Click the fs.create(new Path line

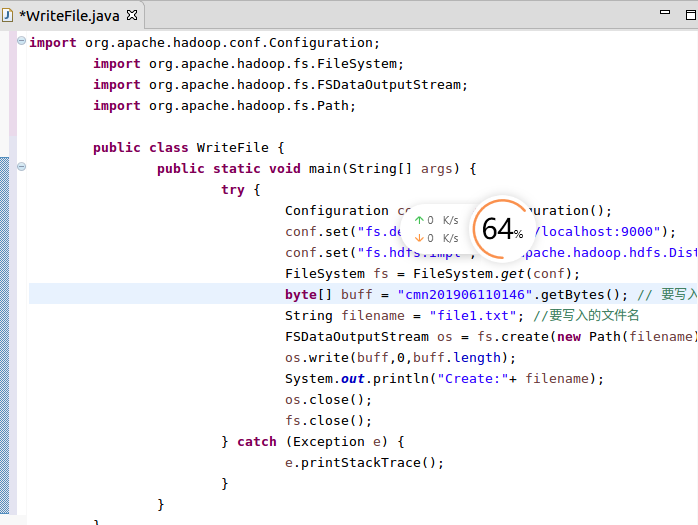[491, 336]
